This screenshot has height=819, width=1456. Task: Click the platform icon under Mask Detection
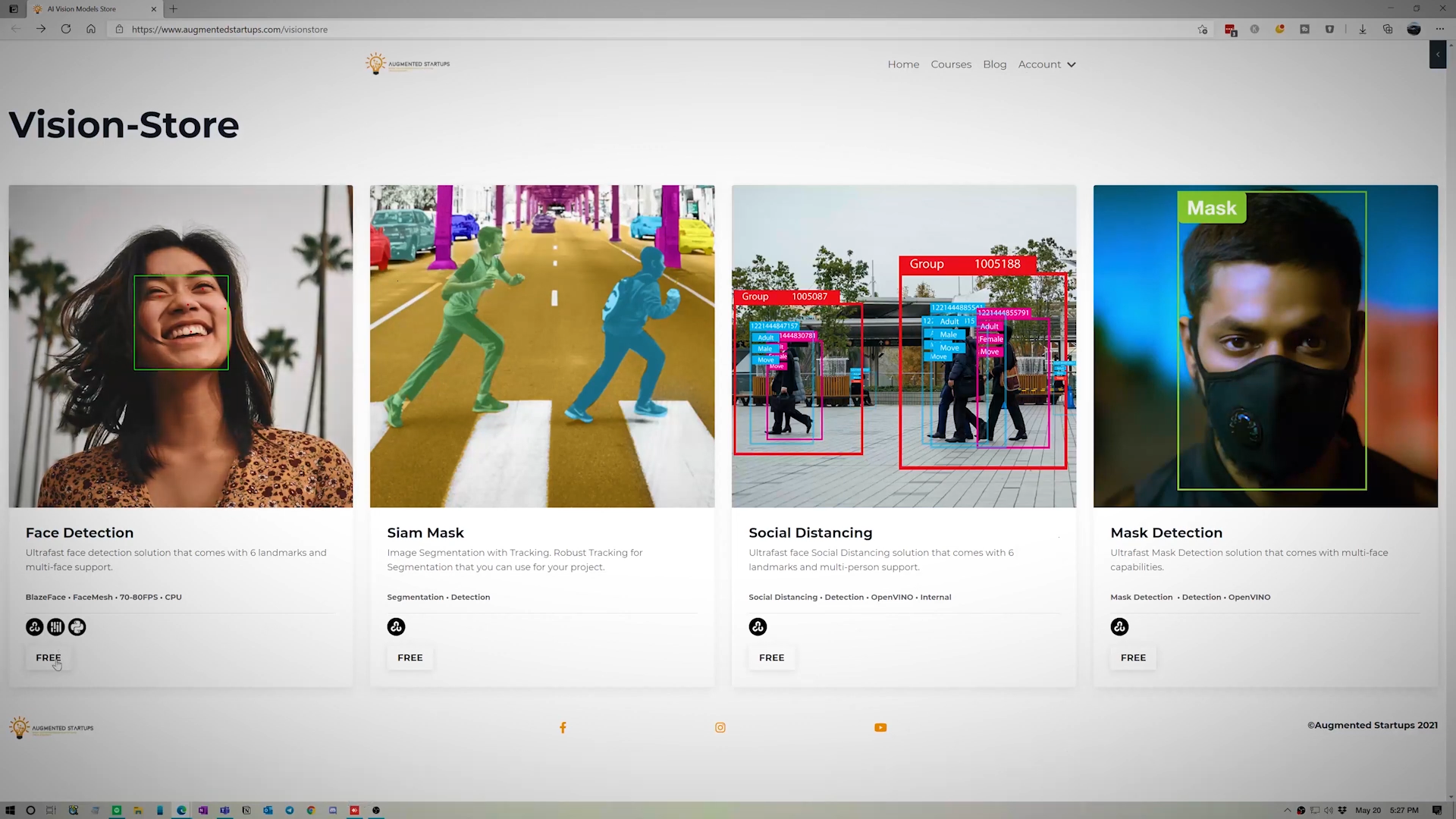coord(1119,627)
